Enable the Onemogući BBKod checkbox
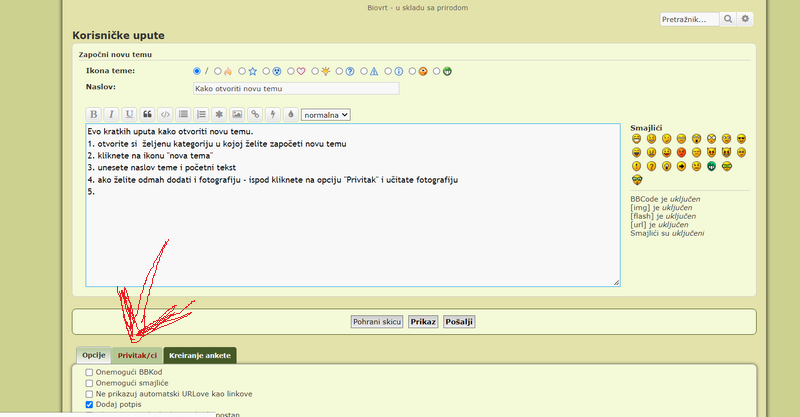 89,372
